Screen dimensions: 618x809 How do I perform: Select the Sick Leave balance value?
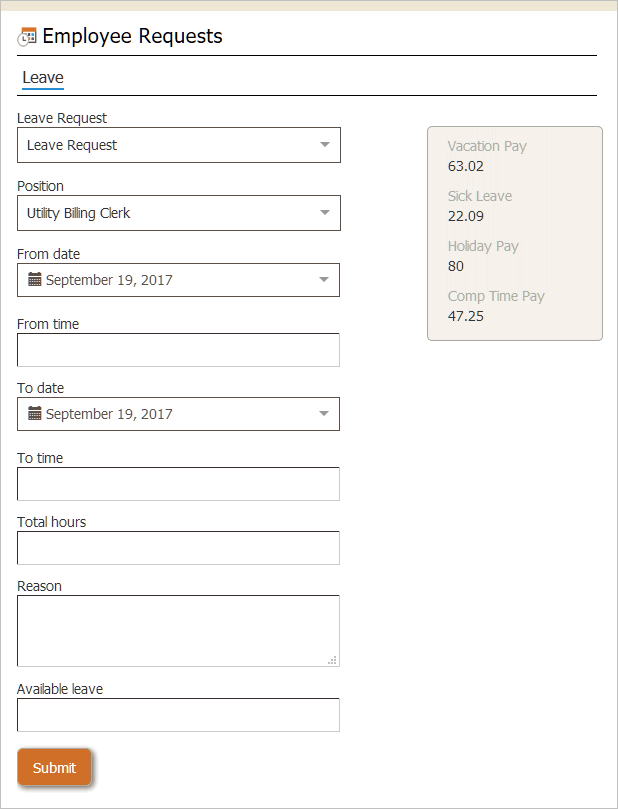pos(465,216)
